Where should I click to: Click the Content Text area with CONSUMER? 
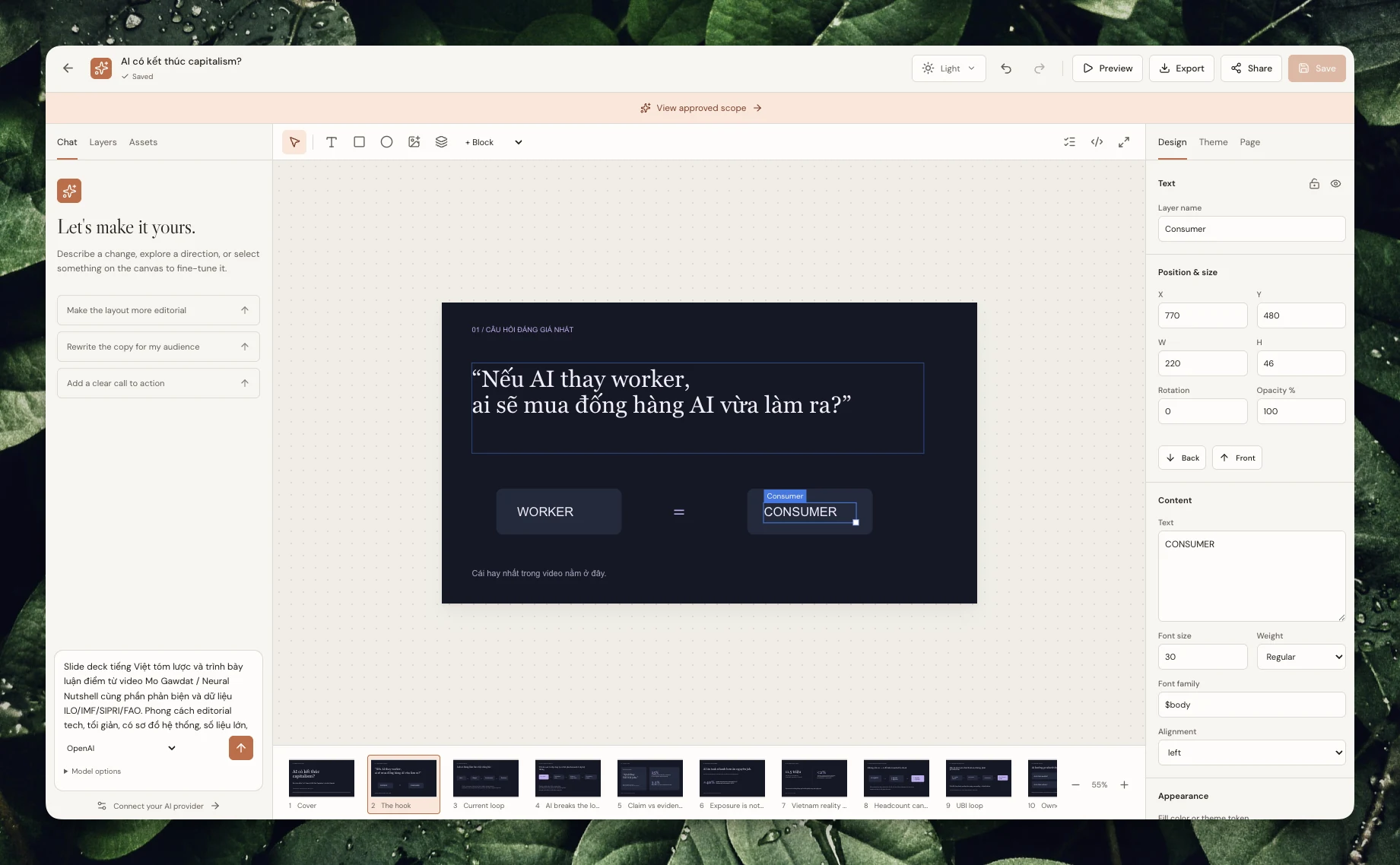tap(1252, 576)
